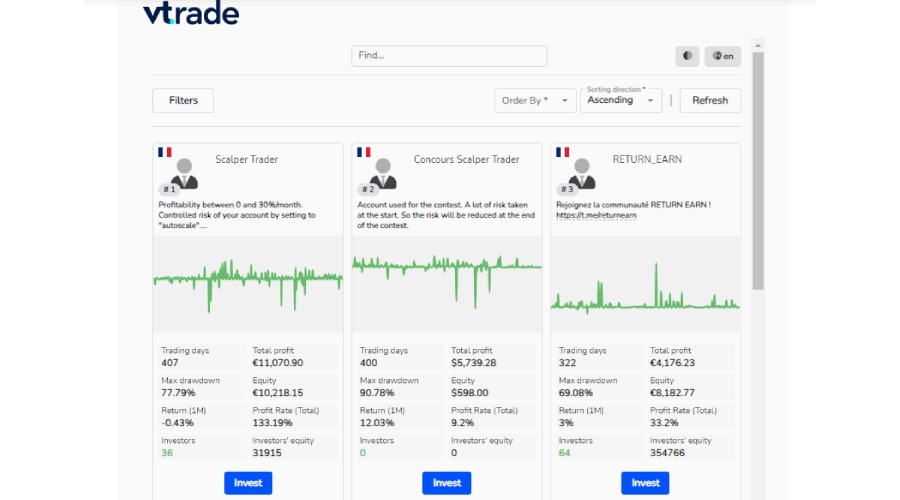900x500 pixels.
Task: Toggle dark mode contrast icon
Action: [687, 56]
